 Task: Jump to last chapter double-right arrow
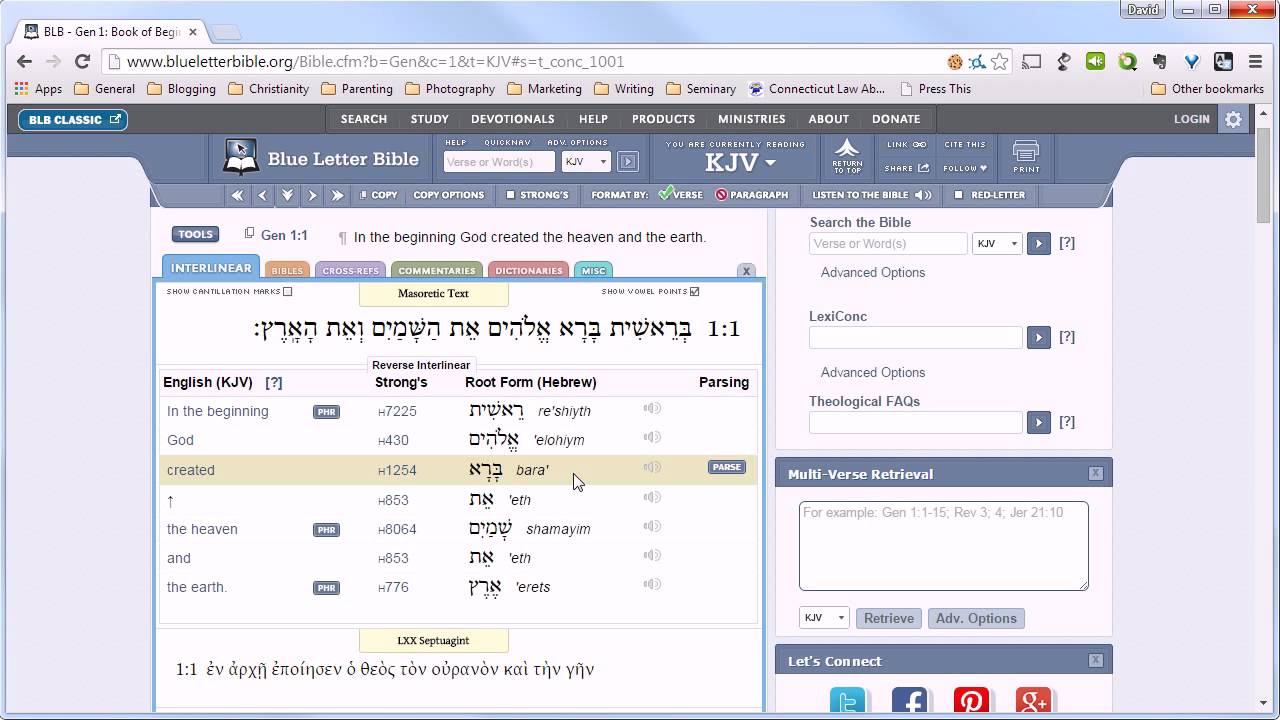[337, 195]
